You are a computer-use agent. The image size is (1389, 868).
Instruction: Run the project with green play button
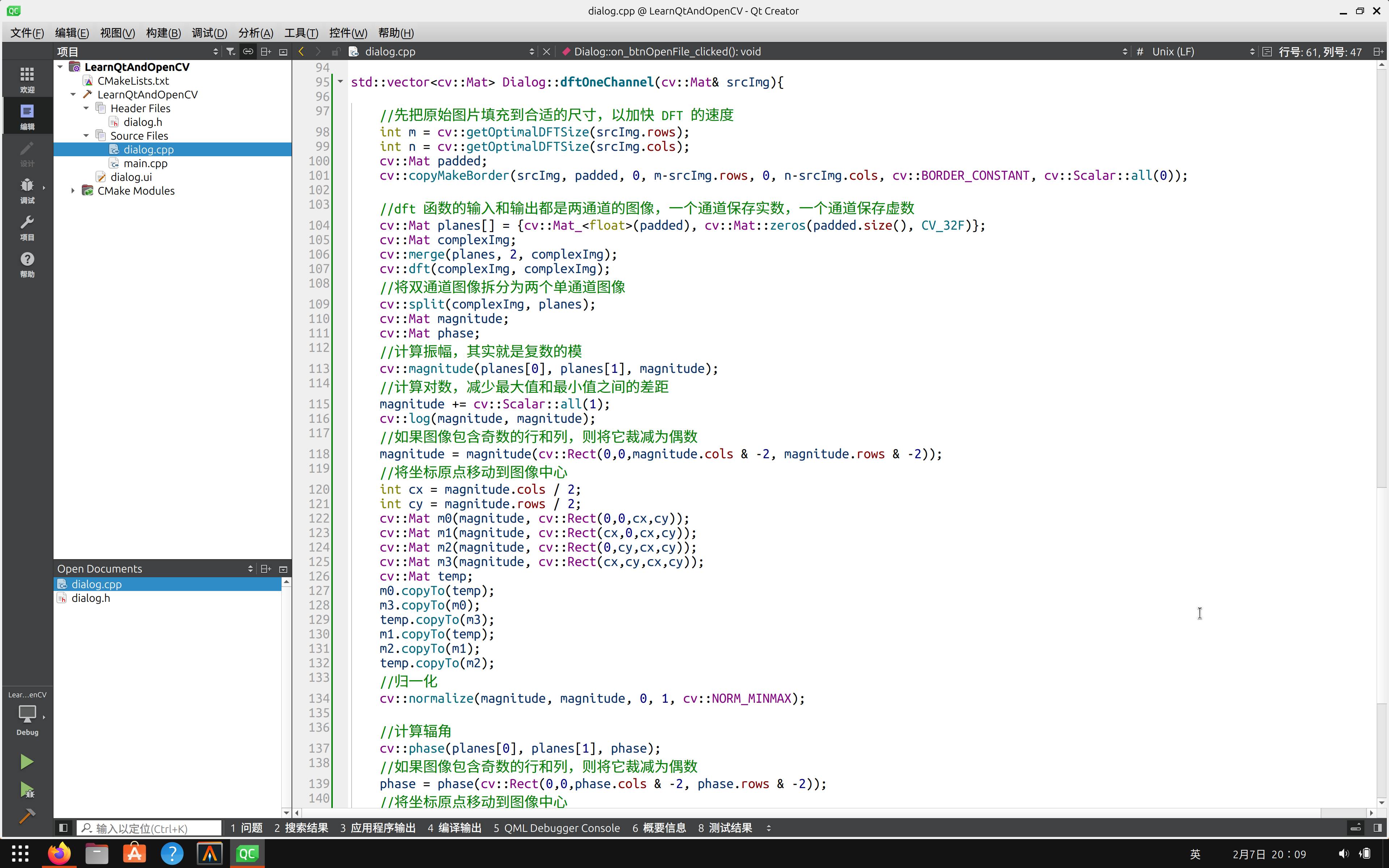(26, 762)
